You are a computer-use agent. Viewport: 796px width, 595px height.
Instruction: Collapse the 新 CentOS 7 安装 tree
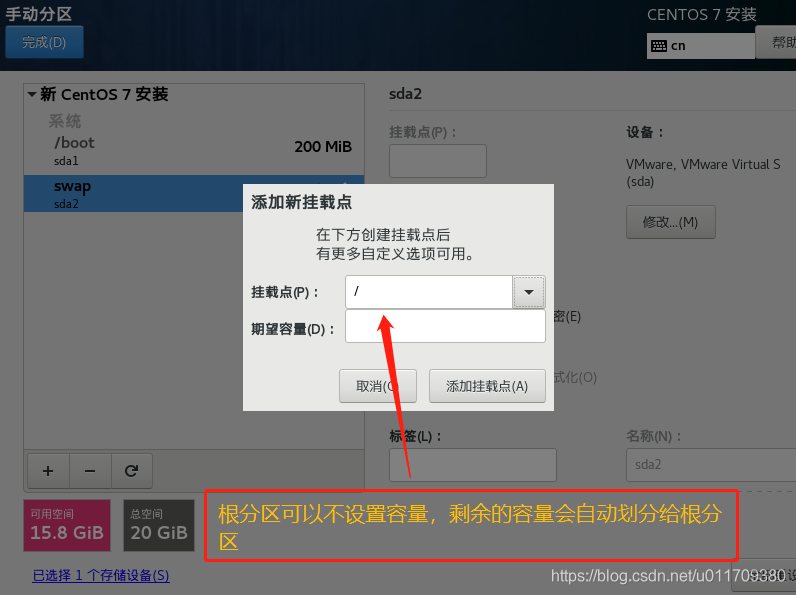pos(32,94)
